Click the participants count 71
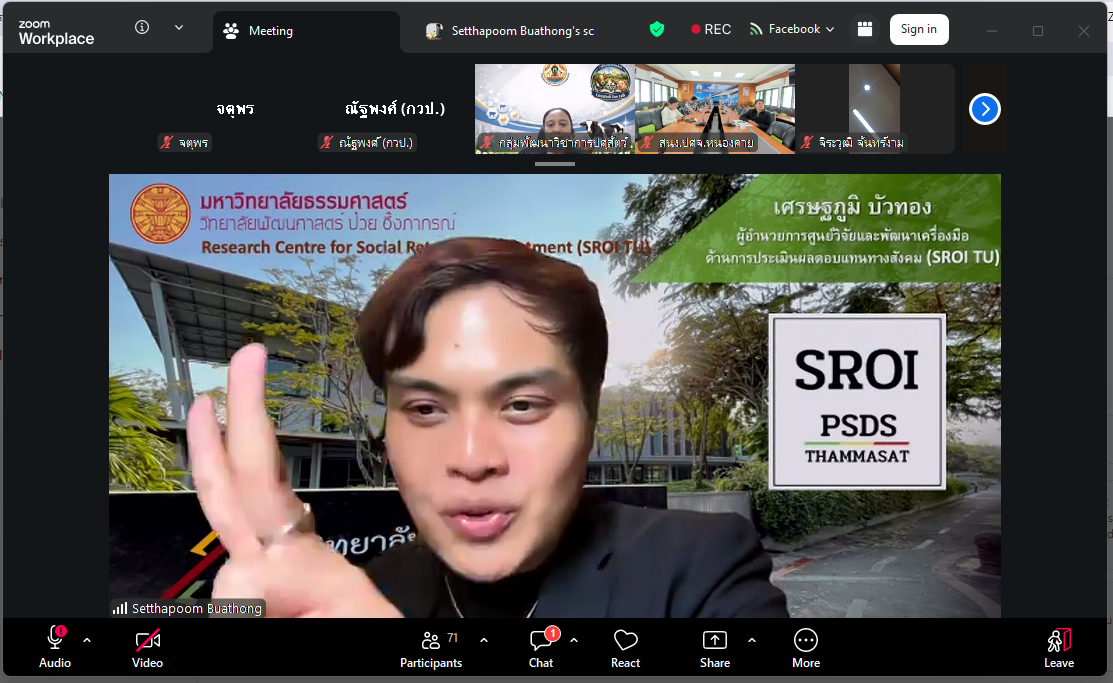The width and height of the screenshot is (1113, 683). pos(452,638)
